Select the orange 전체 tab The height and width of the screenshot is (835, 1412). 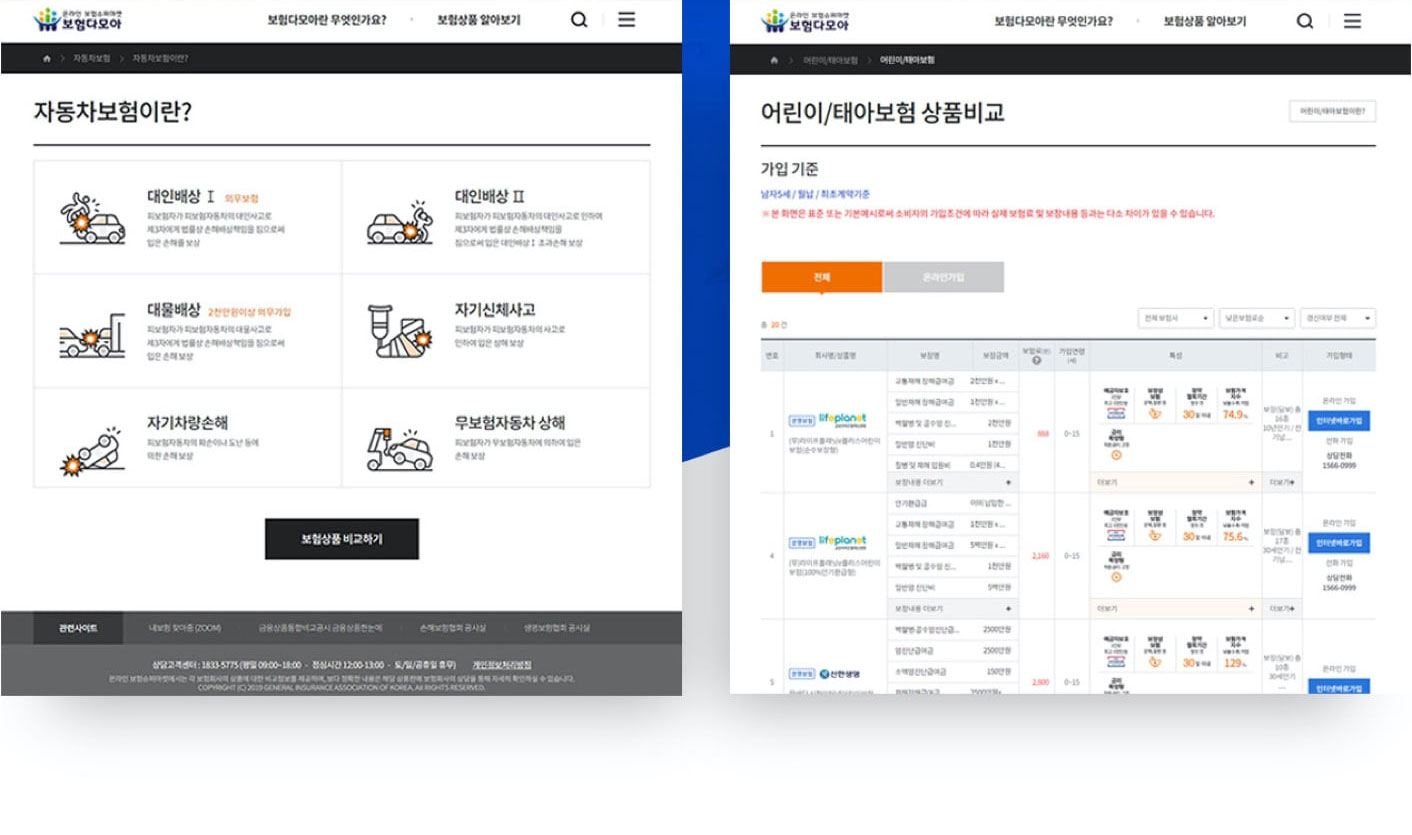click(821, 277)
